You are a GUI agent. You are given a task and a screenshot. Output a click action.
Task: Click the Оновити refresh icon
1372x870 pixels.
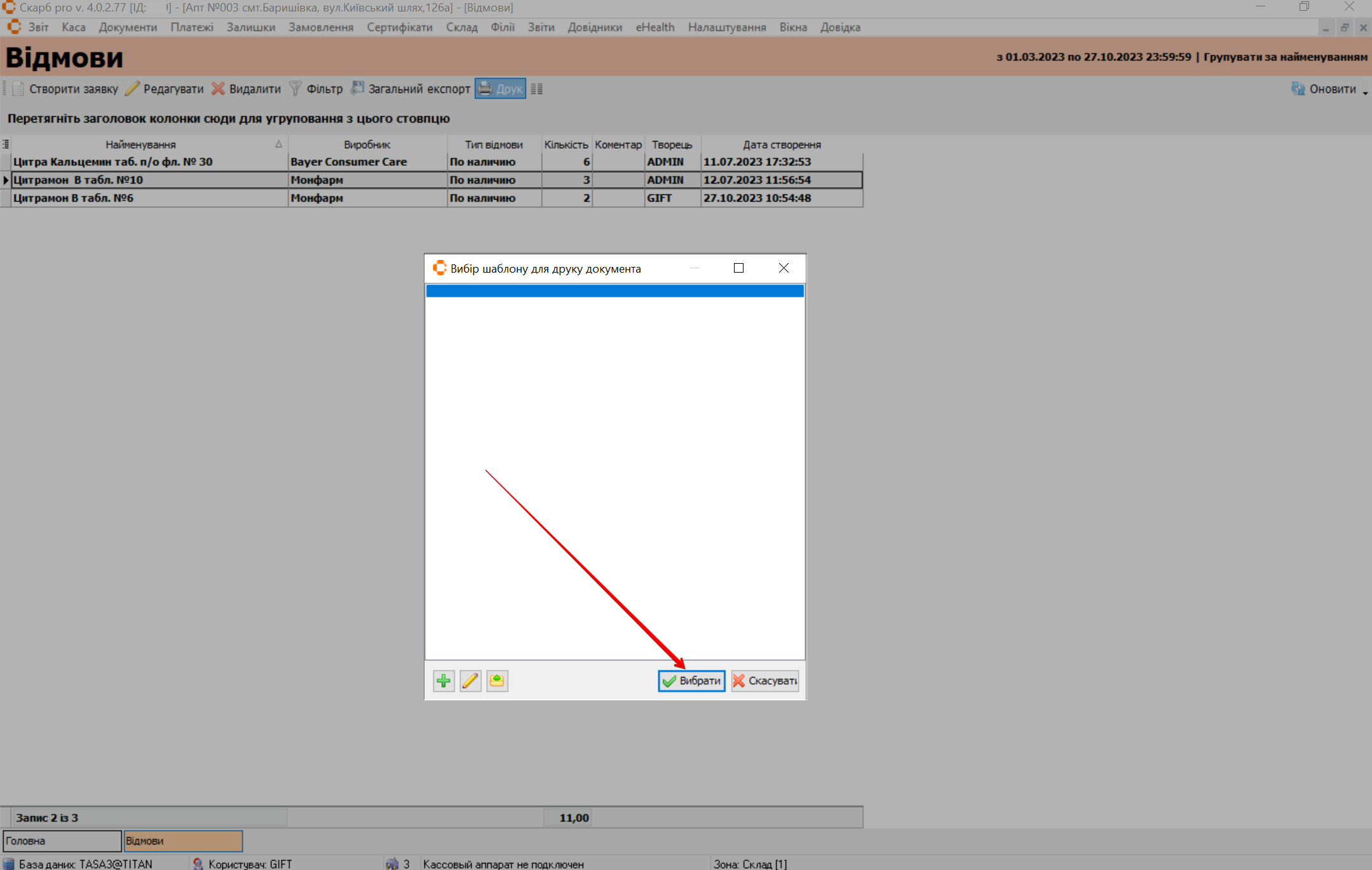1298,89
